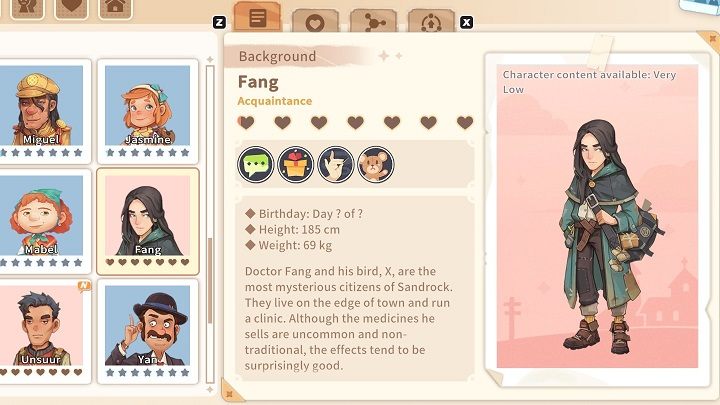Click the house icon in top bar
720x405 pixels.
pos(115,6)
